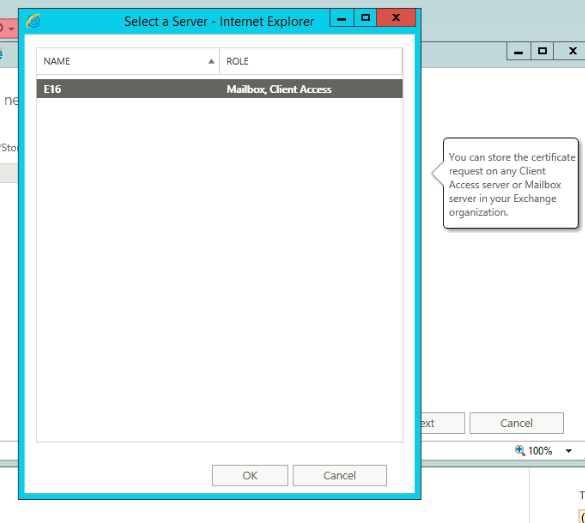This screenshot has width=585, height=523.
Task: Sort by the NAME column header
Action: [128, 61]
